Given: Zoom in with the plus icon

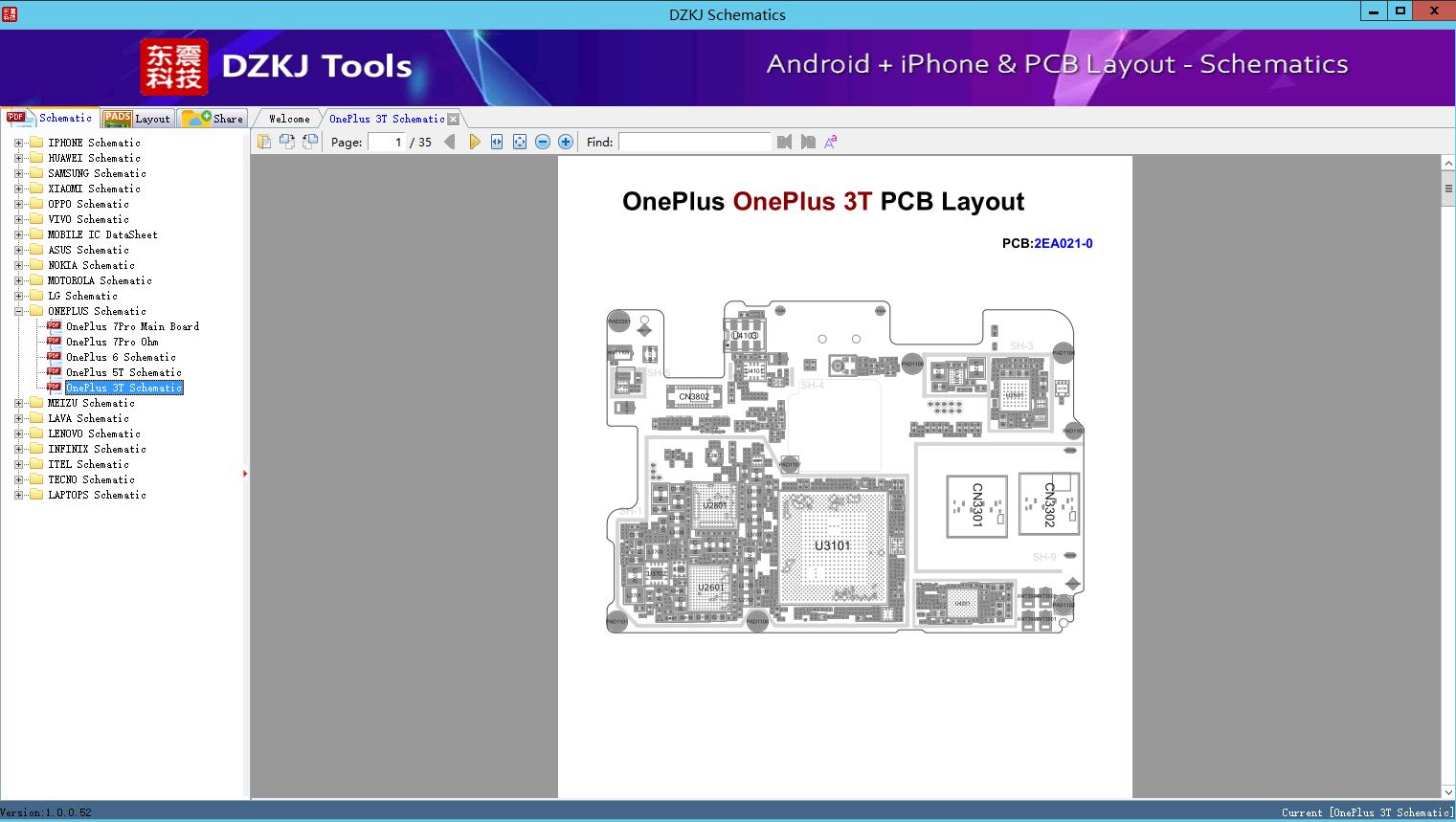Looking at the screenshot, I should coord(566,142).
